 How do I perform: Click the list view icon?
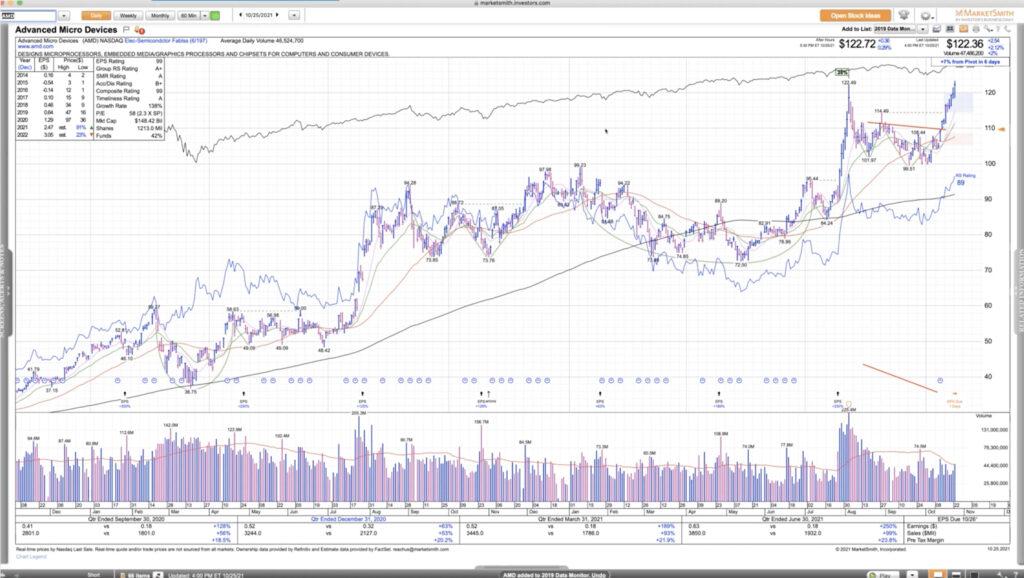click(x=950, y=29)
